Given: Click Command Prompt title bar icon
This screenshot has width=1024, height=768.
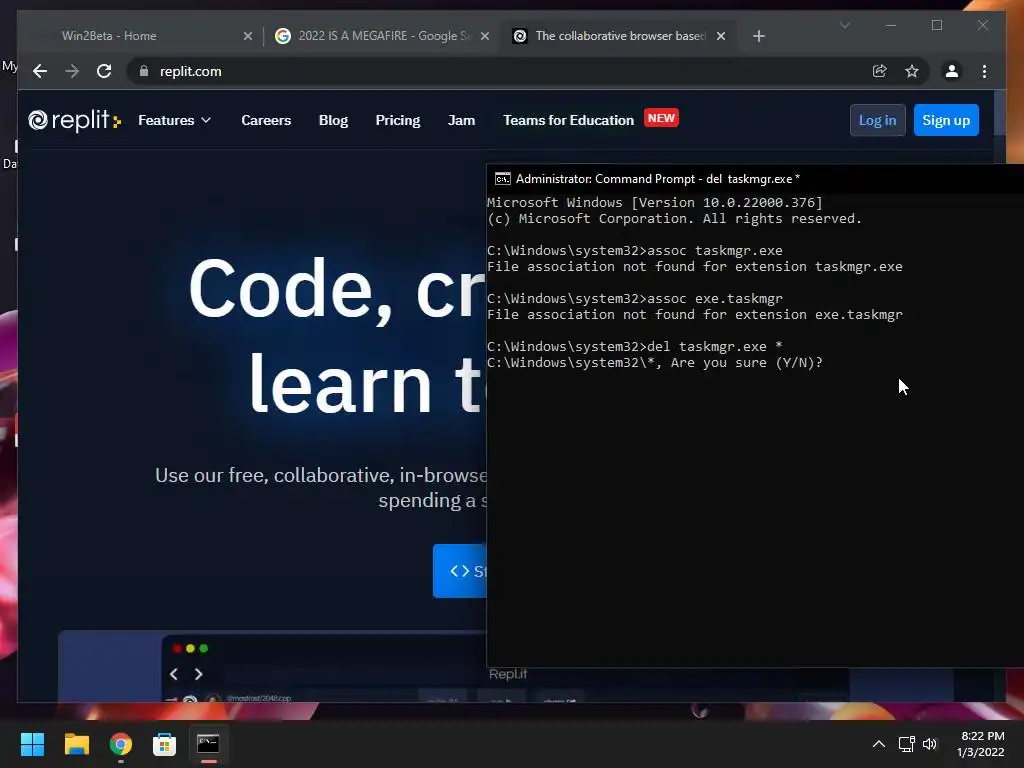Looking at the screenshot, I should (502, 179).
